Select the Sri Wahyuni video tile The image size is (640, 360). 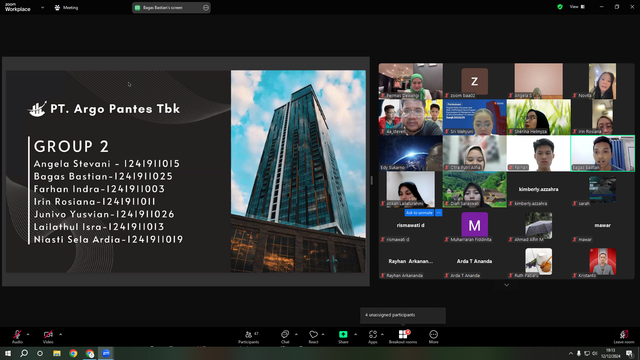pyautogui.click(x=474, y=117)
